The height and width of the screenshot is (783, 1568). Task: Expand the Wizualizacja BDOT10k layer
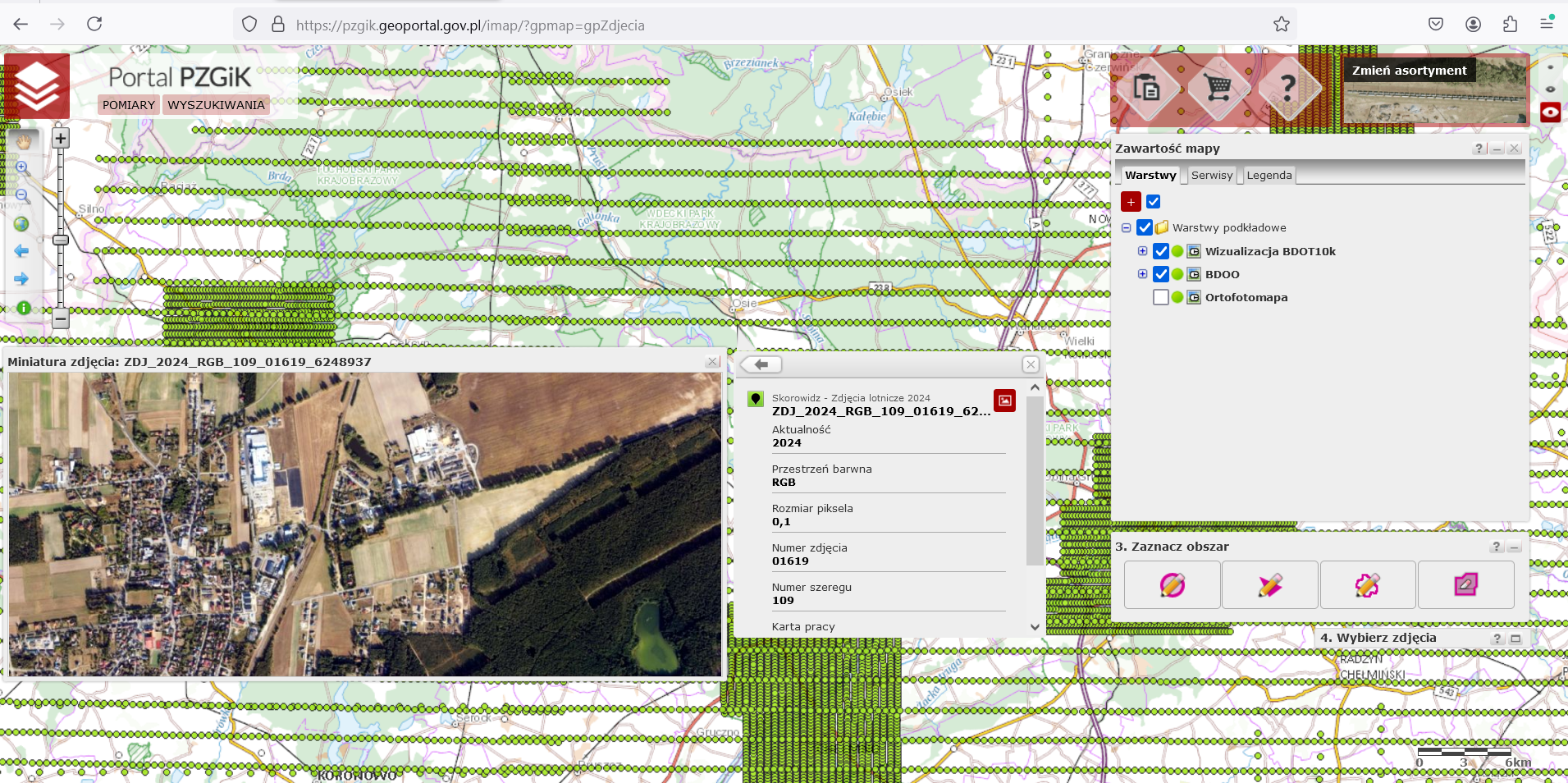1142,251
